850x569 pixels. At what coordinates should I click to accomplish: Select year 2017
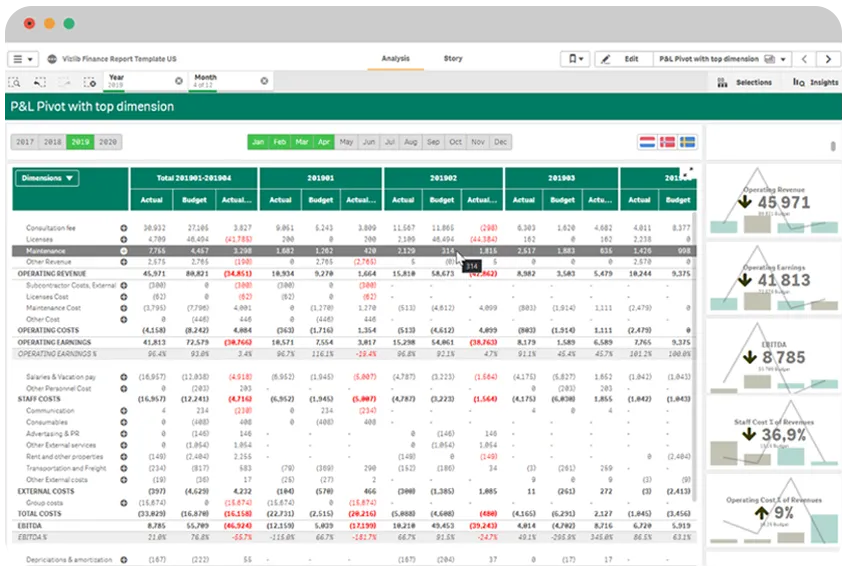pos(25,143)
